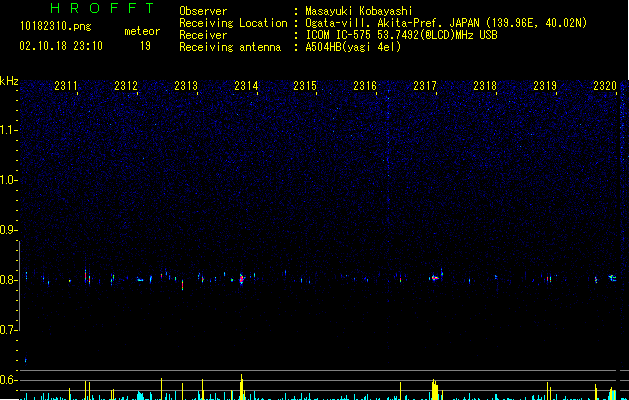The image size is (629, 400).
Task: Click the gray frequency range bracket on left axis
Action: pos(20,286)
